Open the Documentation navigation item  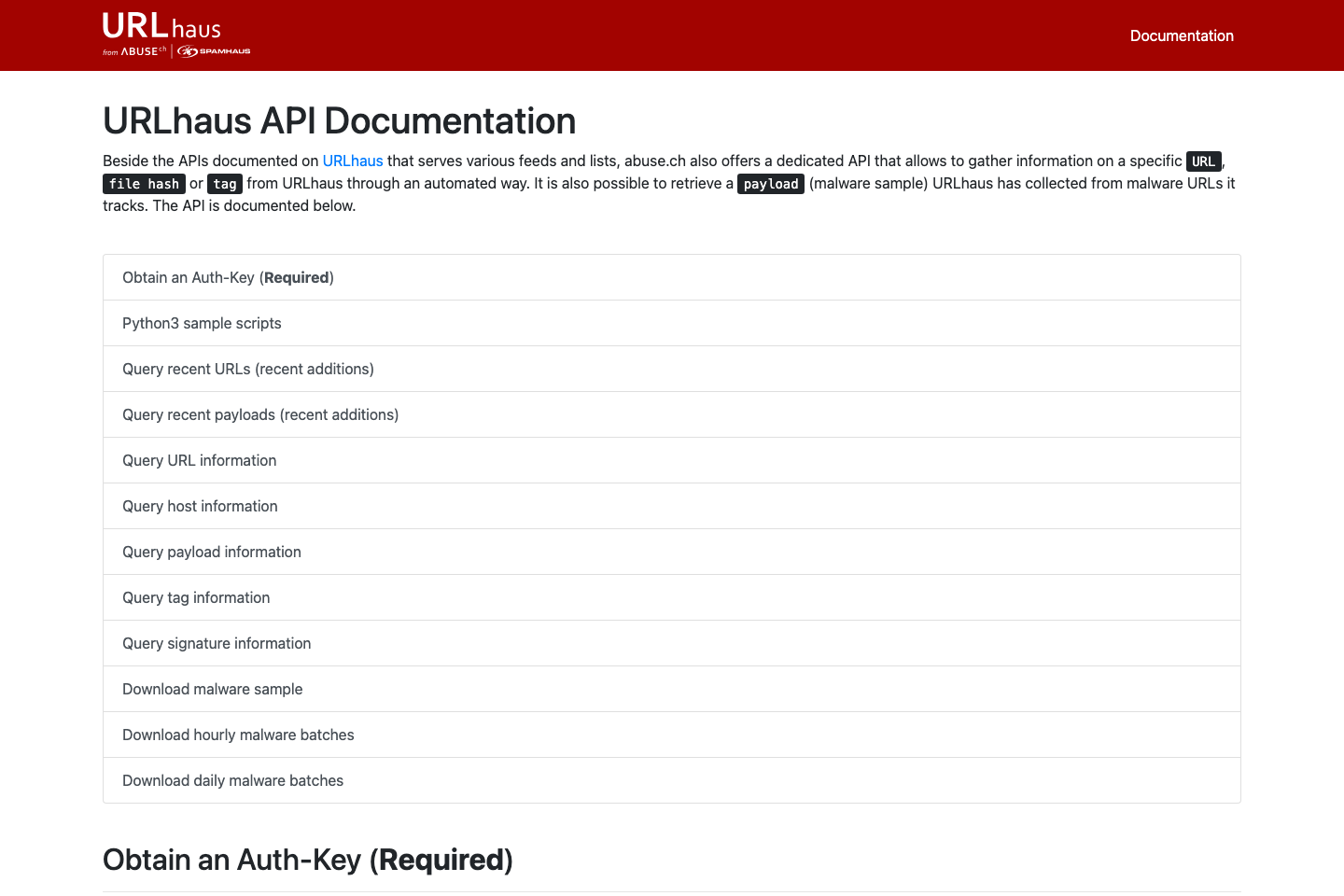(x=1182, y=35)
